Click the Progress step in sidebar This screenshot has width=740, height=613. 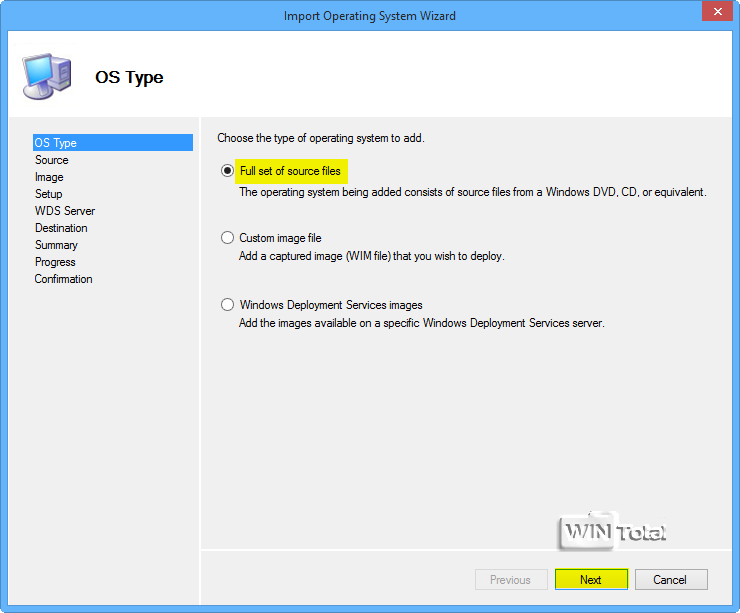pyautogui.click(x=55, y=262)
